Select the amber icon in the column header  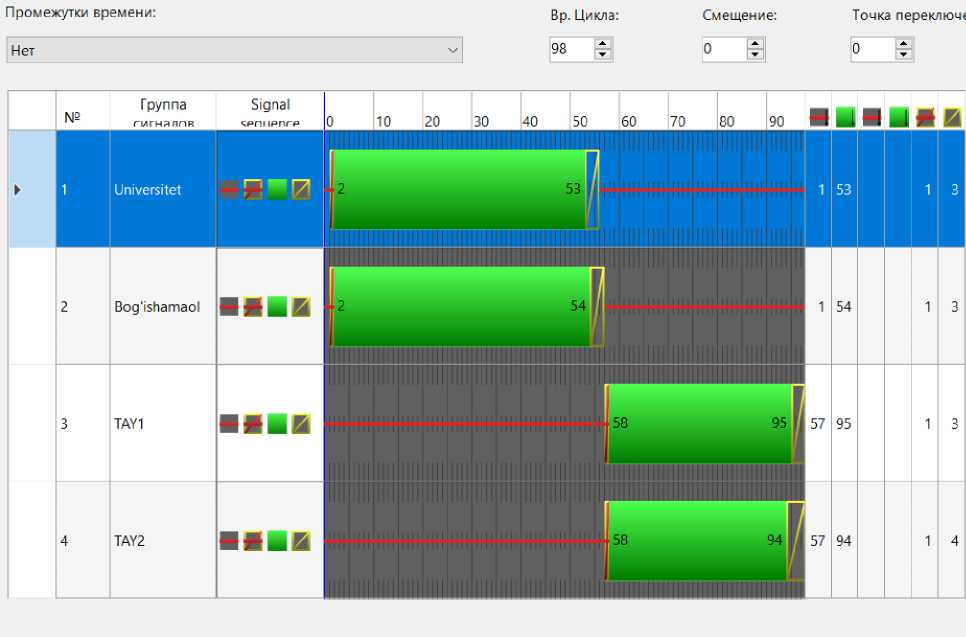click(x=952, y=117)
